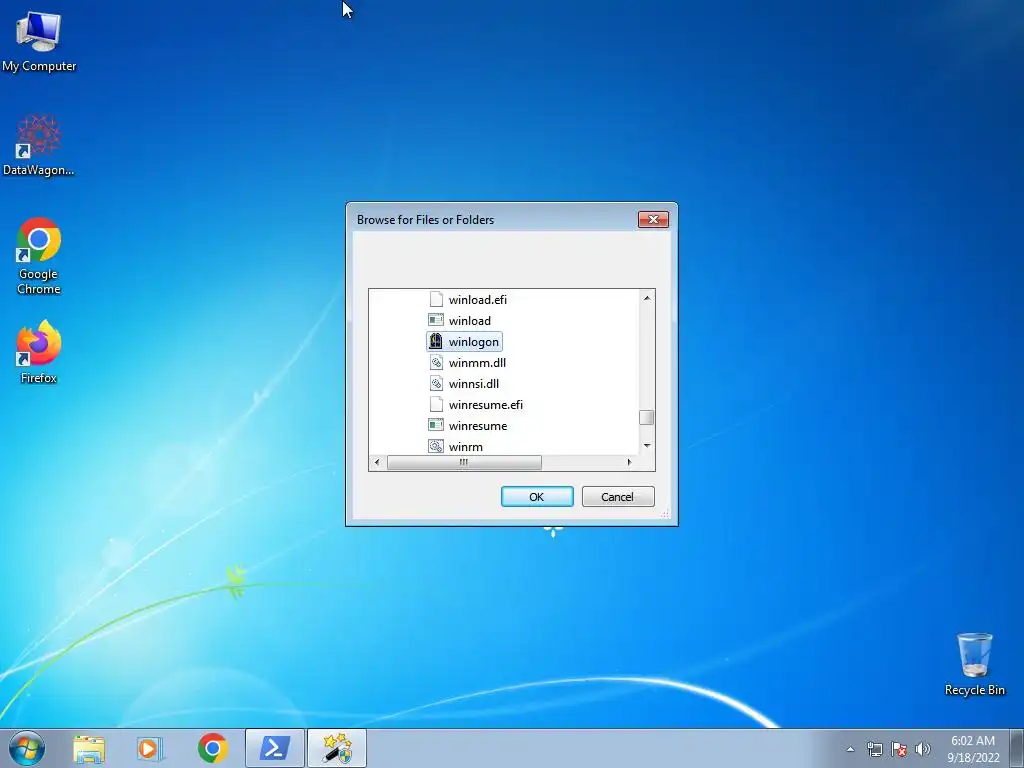Screen dimensions: 1024x768
Task: Select the winresume.efi item label
Action: (486, 405)
